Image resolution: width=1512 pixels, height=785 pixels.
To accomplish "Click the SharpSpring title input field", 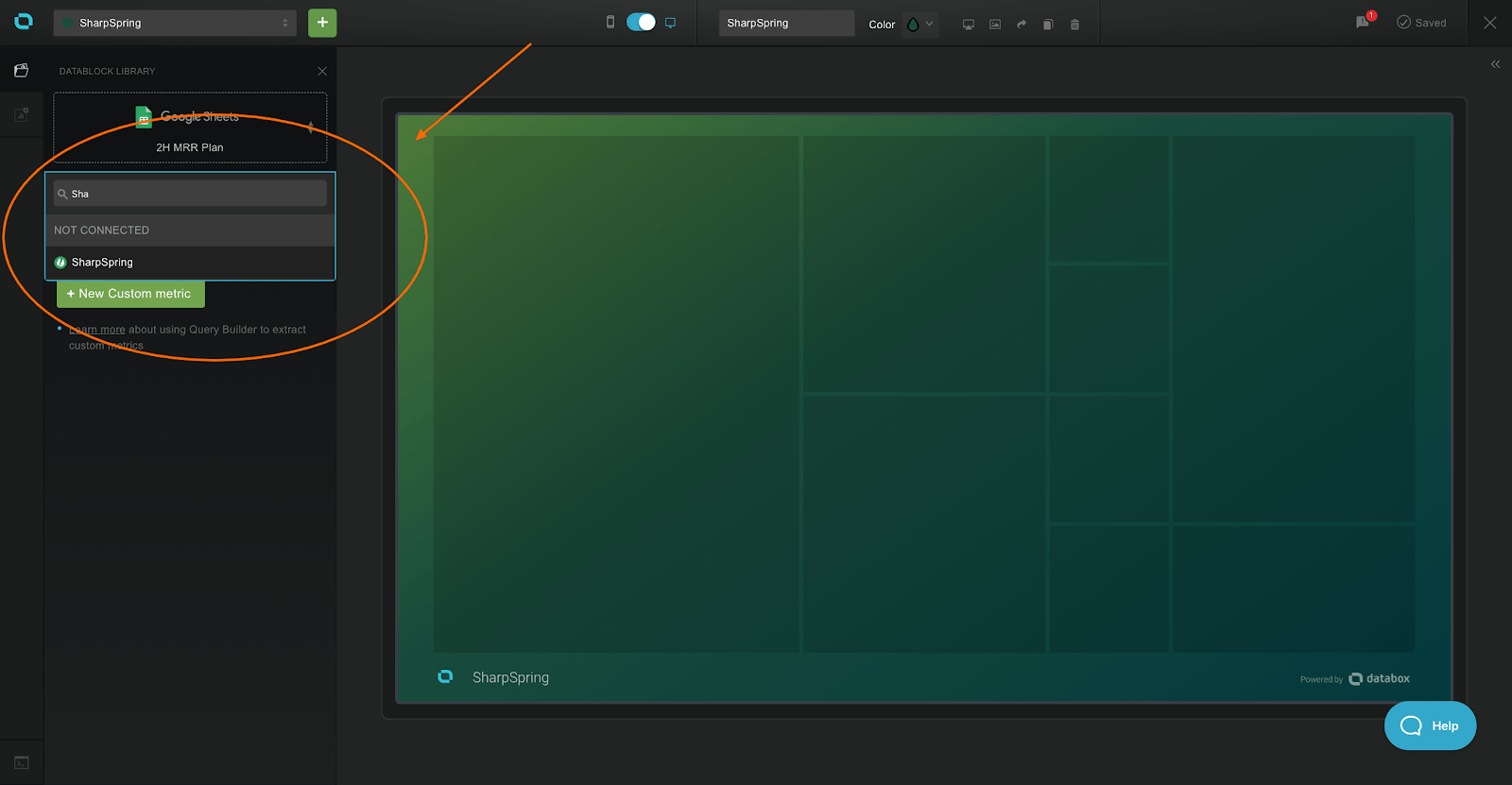I will [786, 23].
